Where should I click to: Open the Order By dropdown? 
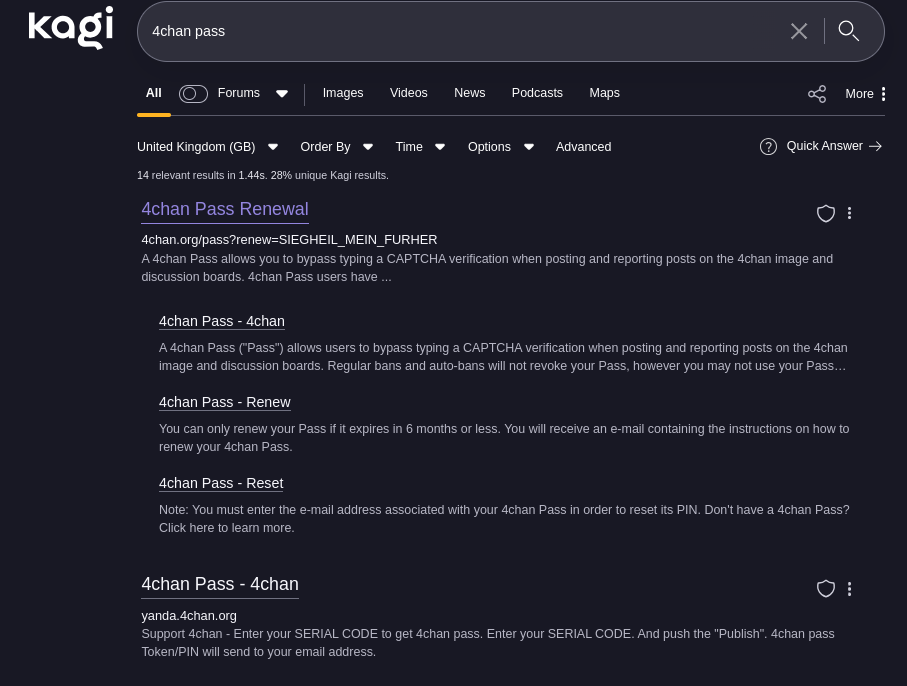[x=337, y=147]
